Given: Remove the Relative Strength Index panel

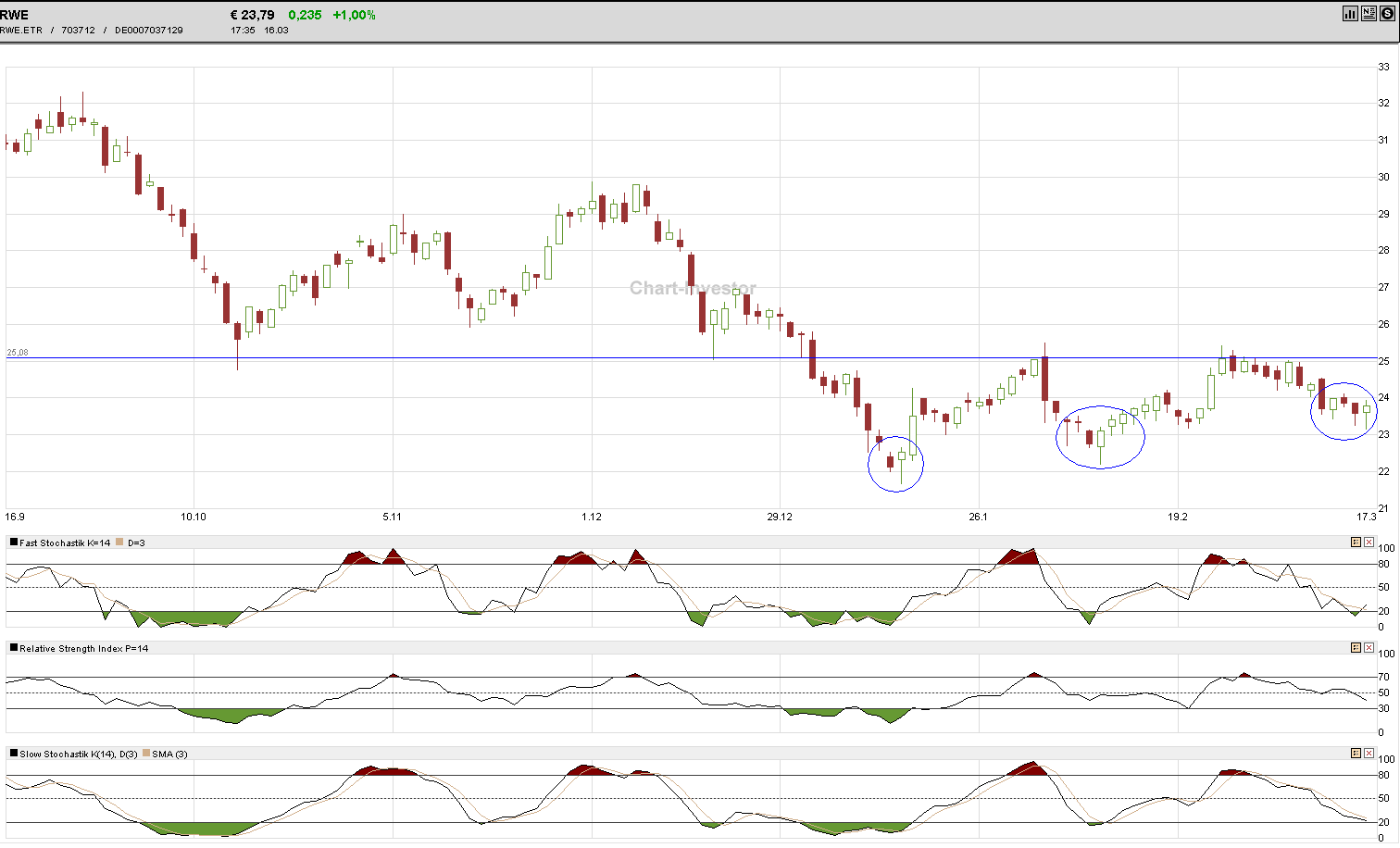Looking at the screenshot, I should click(x=1369, y=648).
